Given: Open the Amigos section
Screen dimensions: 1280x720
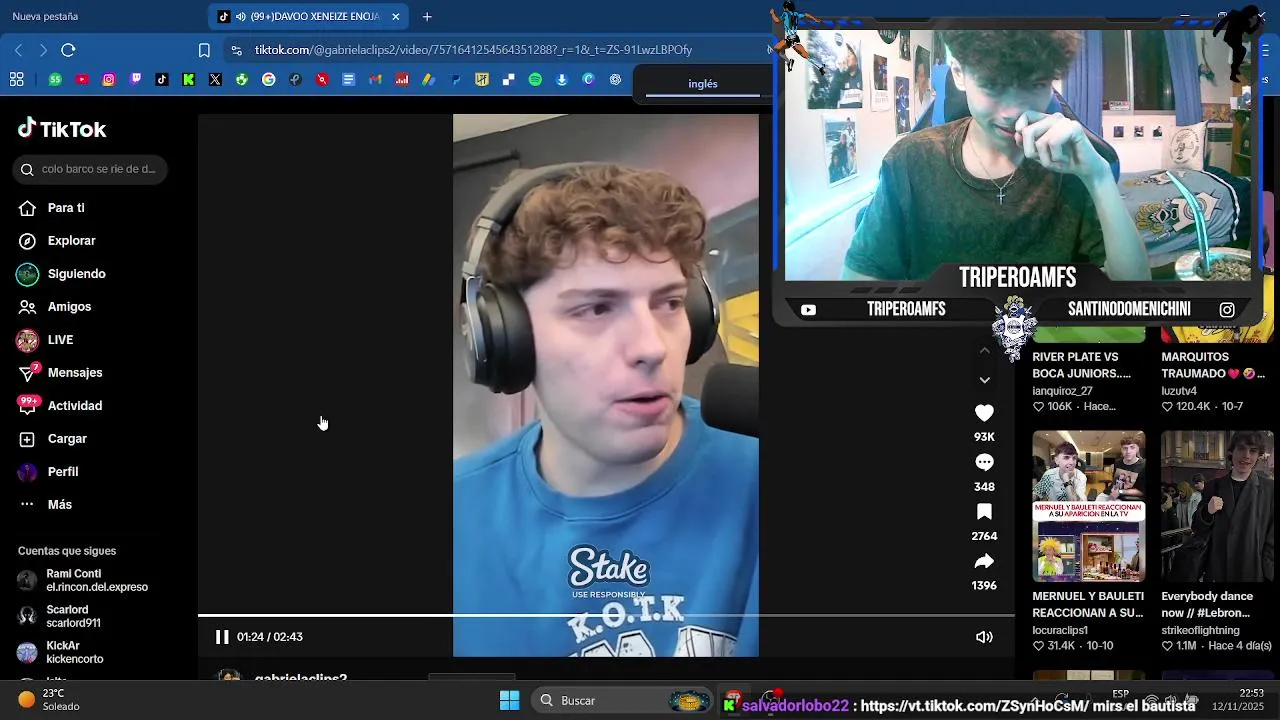Looking at the screenshot, I should [x=69, y=307].
